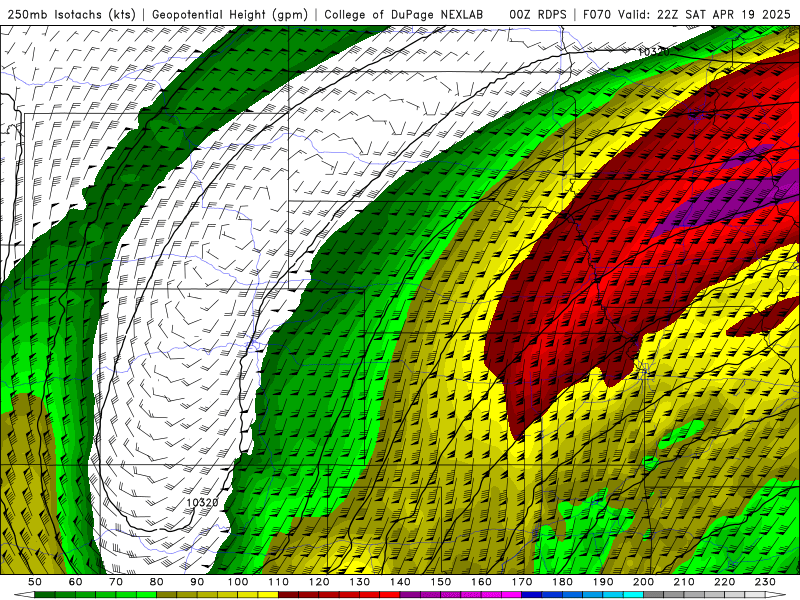The width and height of the screenshot is (800, 600).
Task: Click the 110 label on the color scale
Action: pyautogui.click(x=279, y=582)
